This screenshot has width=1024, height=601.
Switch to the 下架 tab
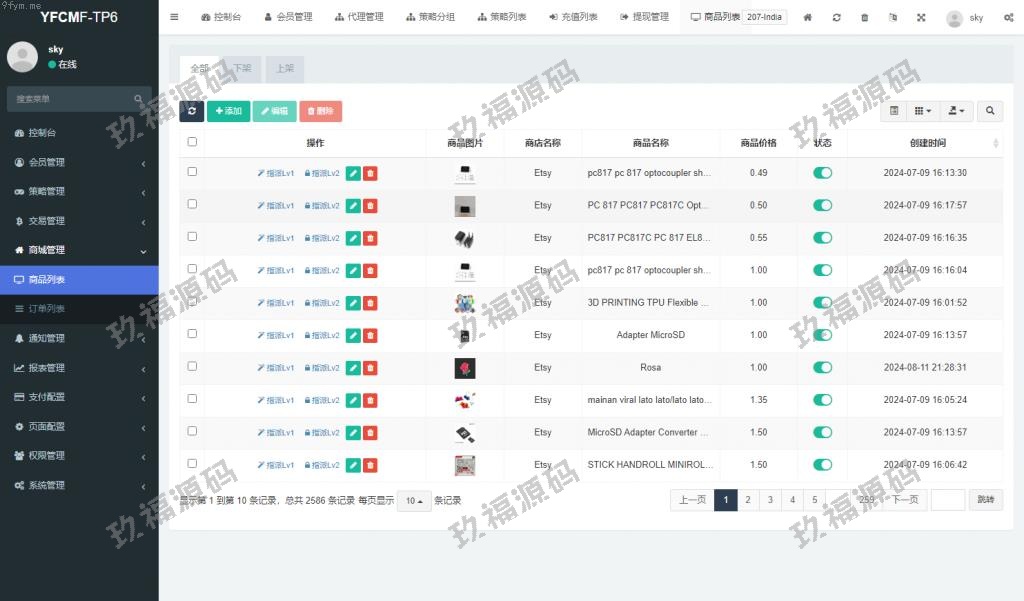(x=242, y=69)
